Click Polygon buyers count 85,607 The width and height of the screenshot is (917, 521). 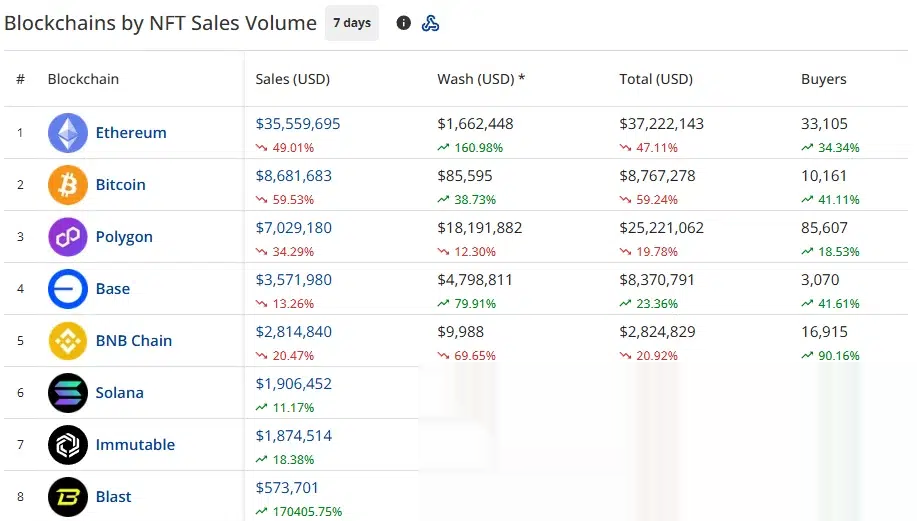pos(824,228)
